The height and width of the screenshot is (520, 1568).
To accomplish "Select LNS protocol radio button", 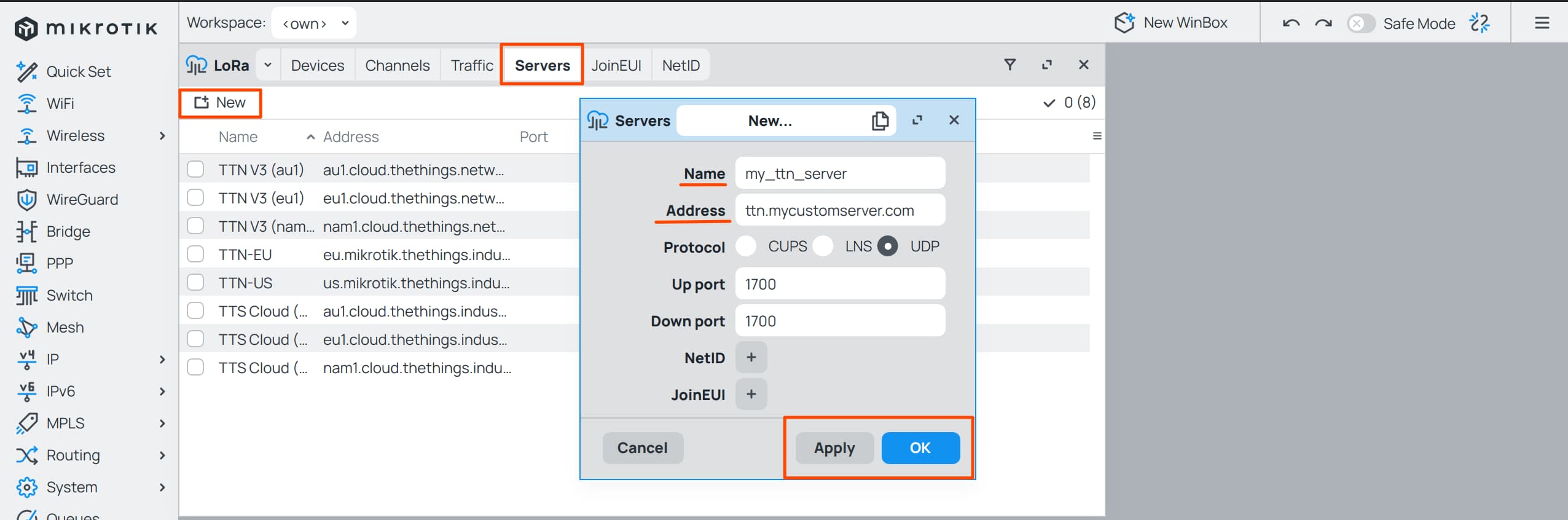I will (823, 246).
